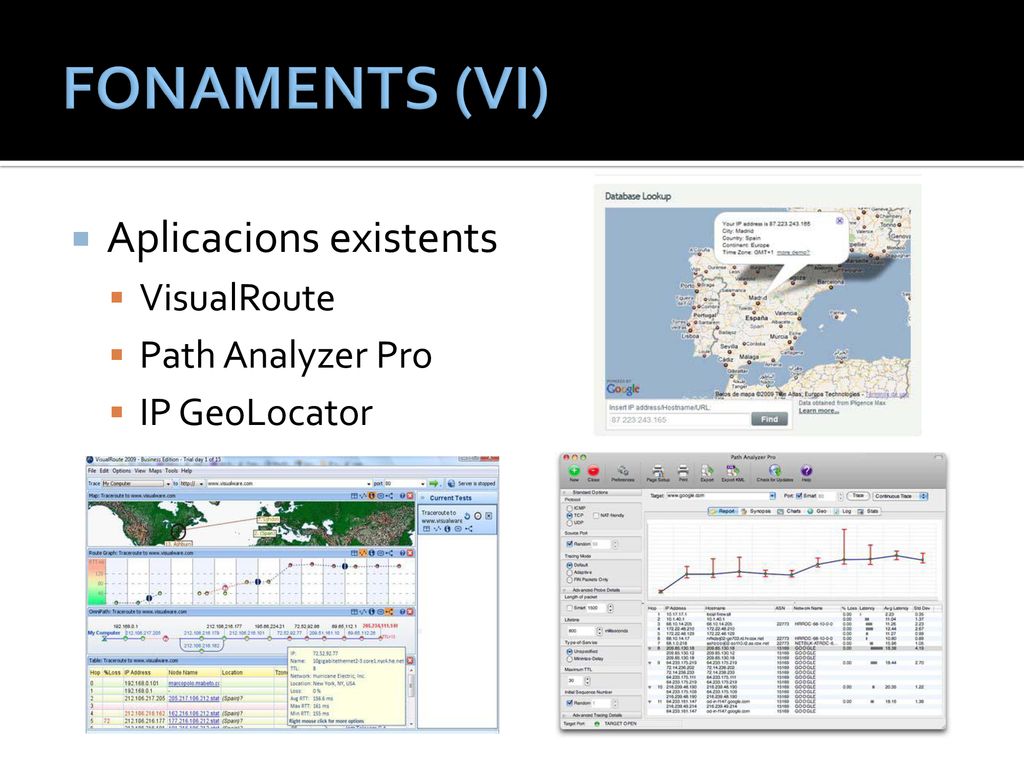Click Print icon in Path Analyzer Pro toolbar
Viewport: 1024px width, 768px height.
[x=683, y=471]
